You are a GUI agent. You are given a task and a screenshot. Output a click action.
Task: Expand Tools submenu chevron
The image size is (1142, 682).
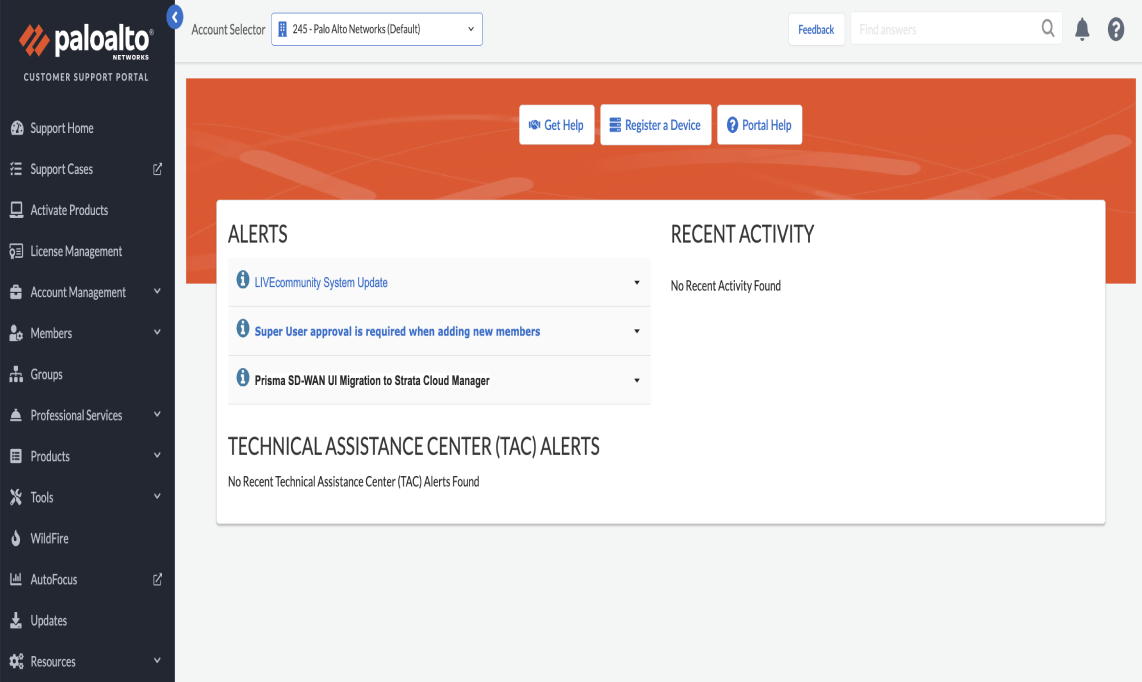(157, 497)
